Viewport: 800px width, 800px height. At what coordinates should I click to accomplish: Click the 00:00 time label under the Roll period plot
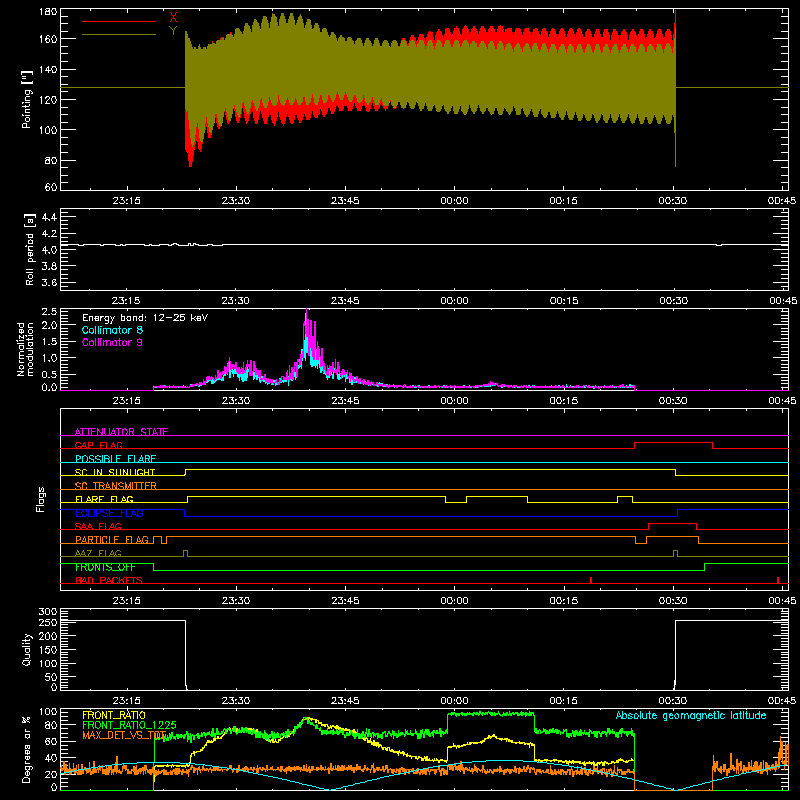(454, 301)
